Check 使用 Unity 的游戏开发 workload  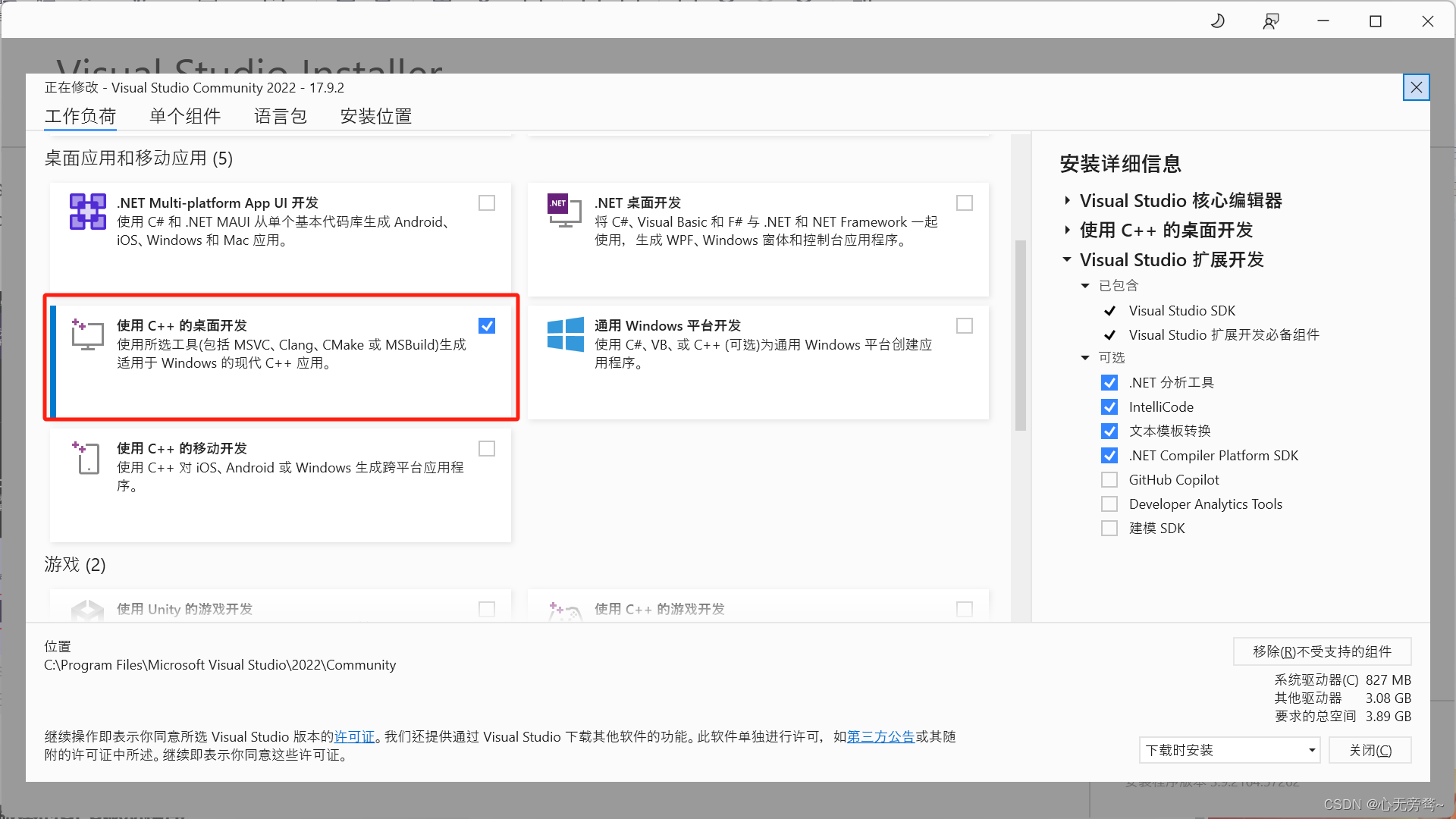[x=487, y=610]
